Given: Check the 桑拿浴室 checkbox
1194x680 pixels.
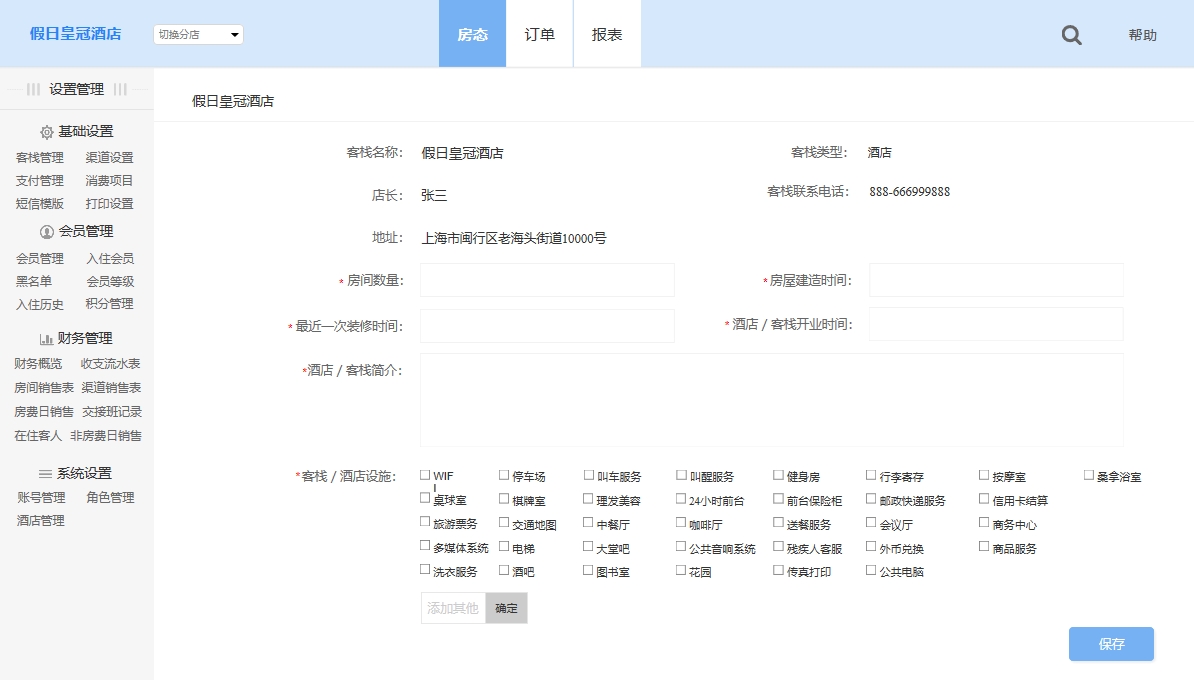Looking at the screenshot, I should pos(1089,475).
